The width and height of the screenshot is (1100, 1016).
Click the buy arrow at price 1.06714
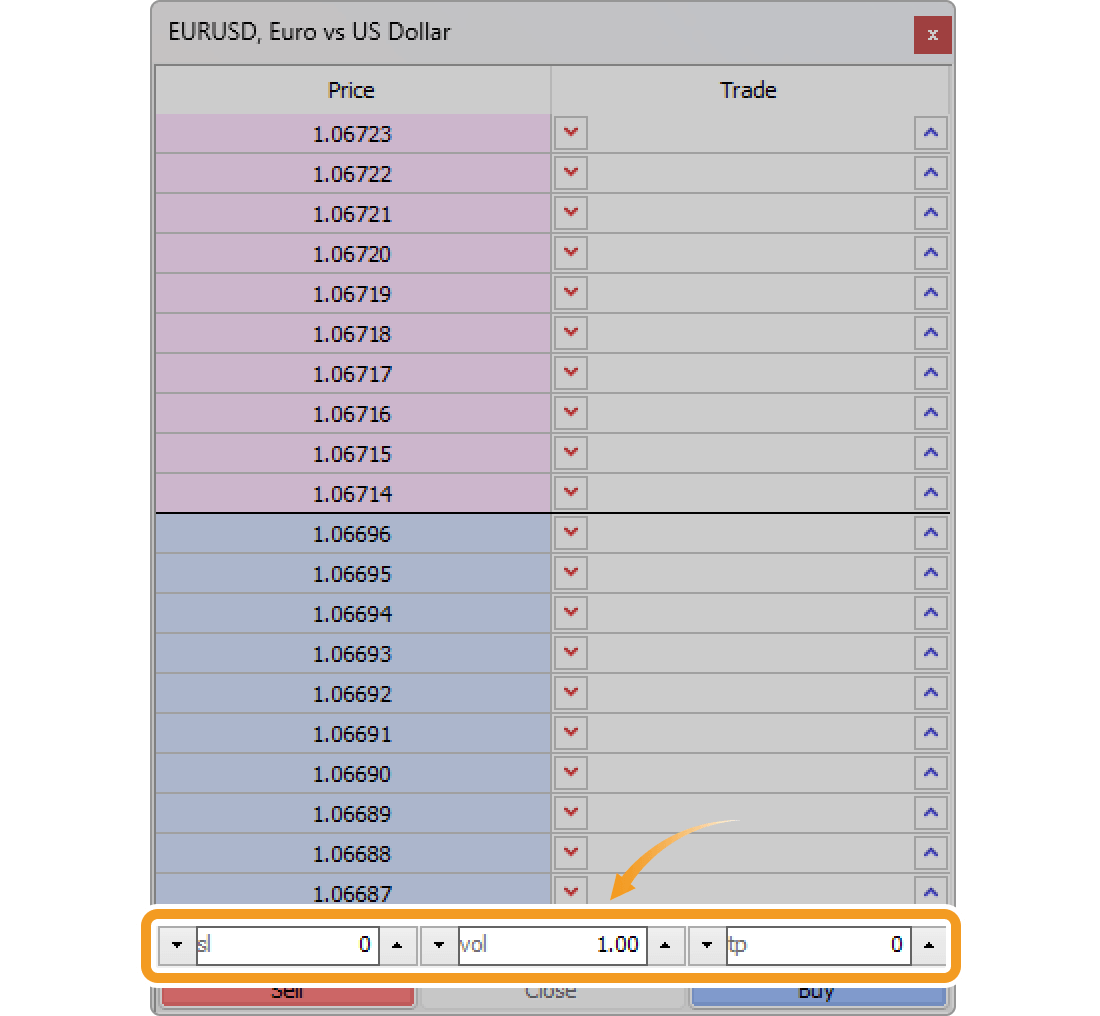(931, 493)
